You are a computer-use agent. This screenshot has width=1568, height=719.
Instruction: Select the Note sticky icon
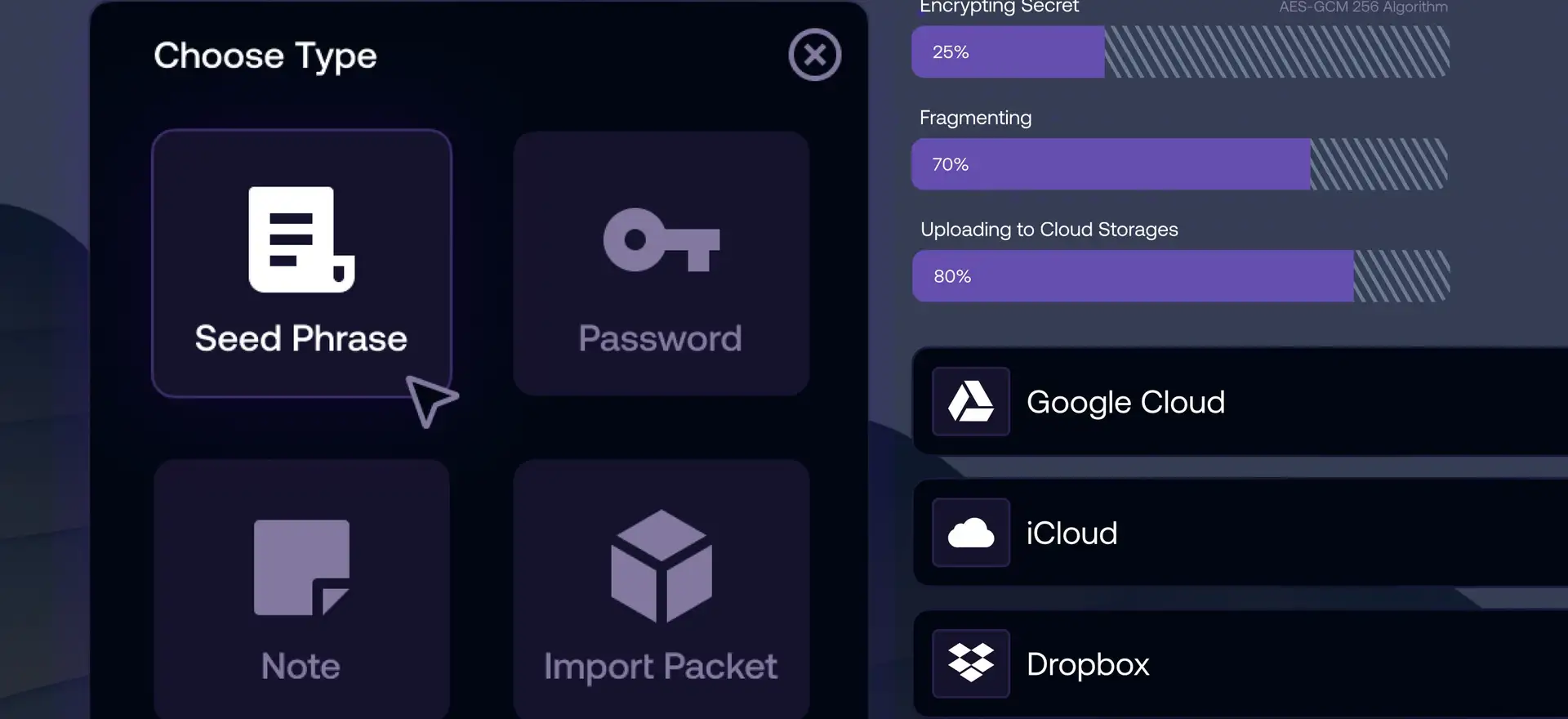[301, 567]
